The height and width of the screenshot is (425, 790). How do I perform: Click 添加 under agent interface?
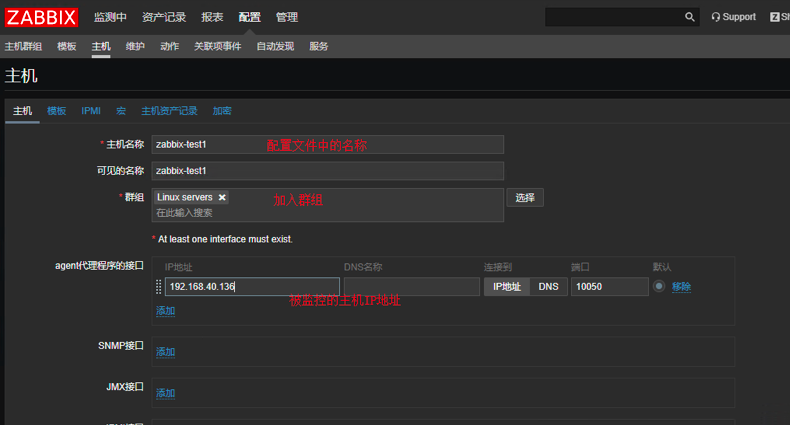click(165, 311)
